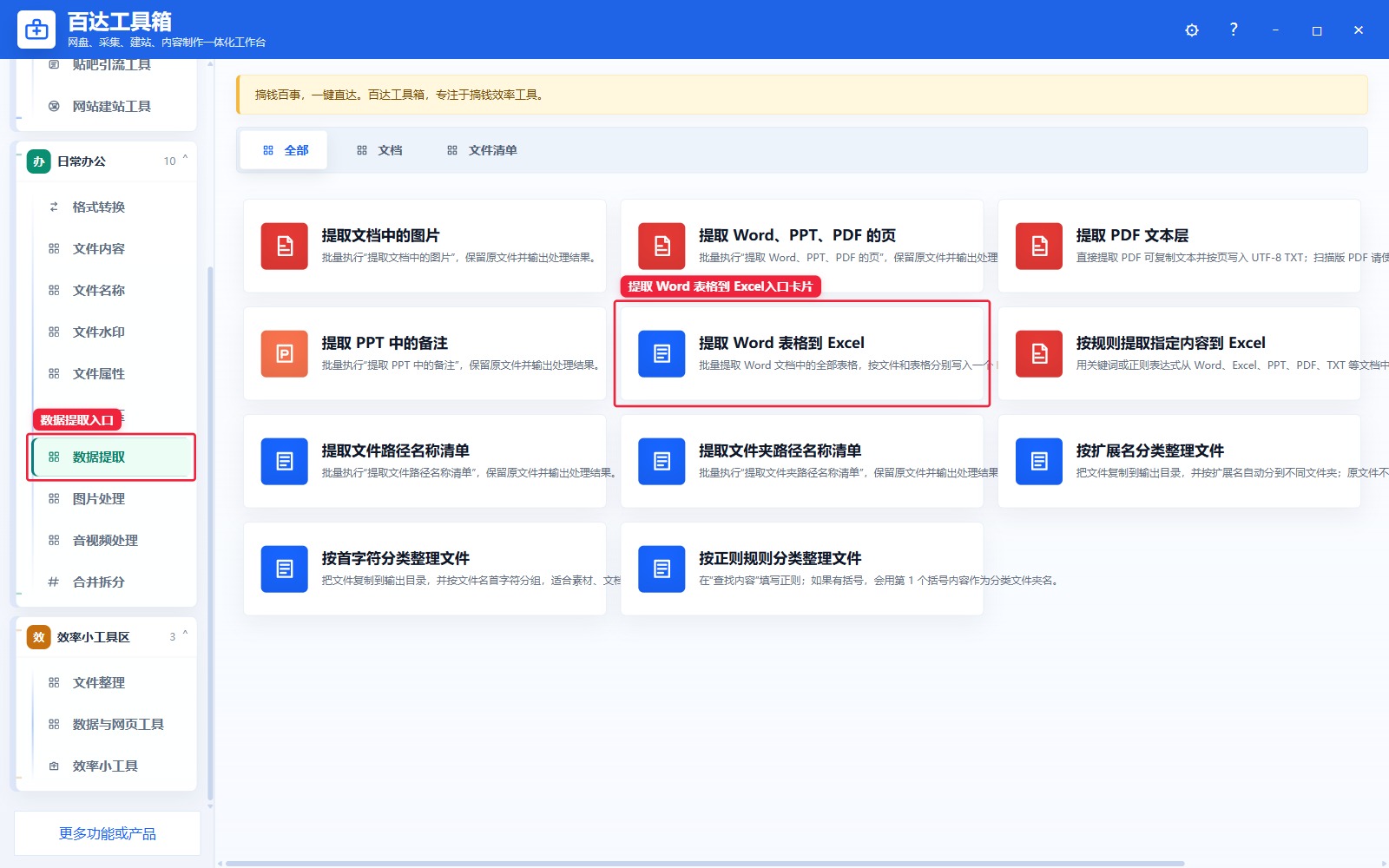Click the blue icon of 按首字符分类整理文件

coord(285,569)
